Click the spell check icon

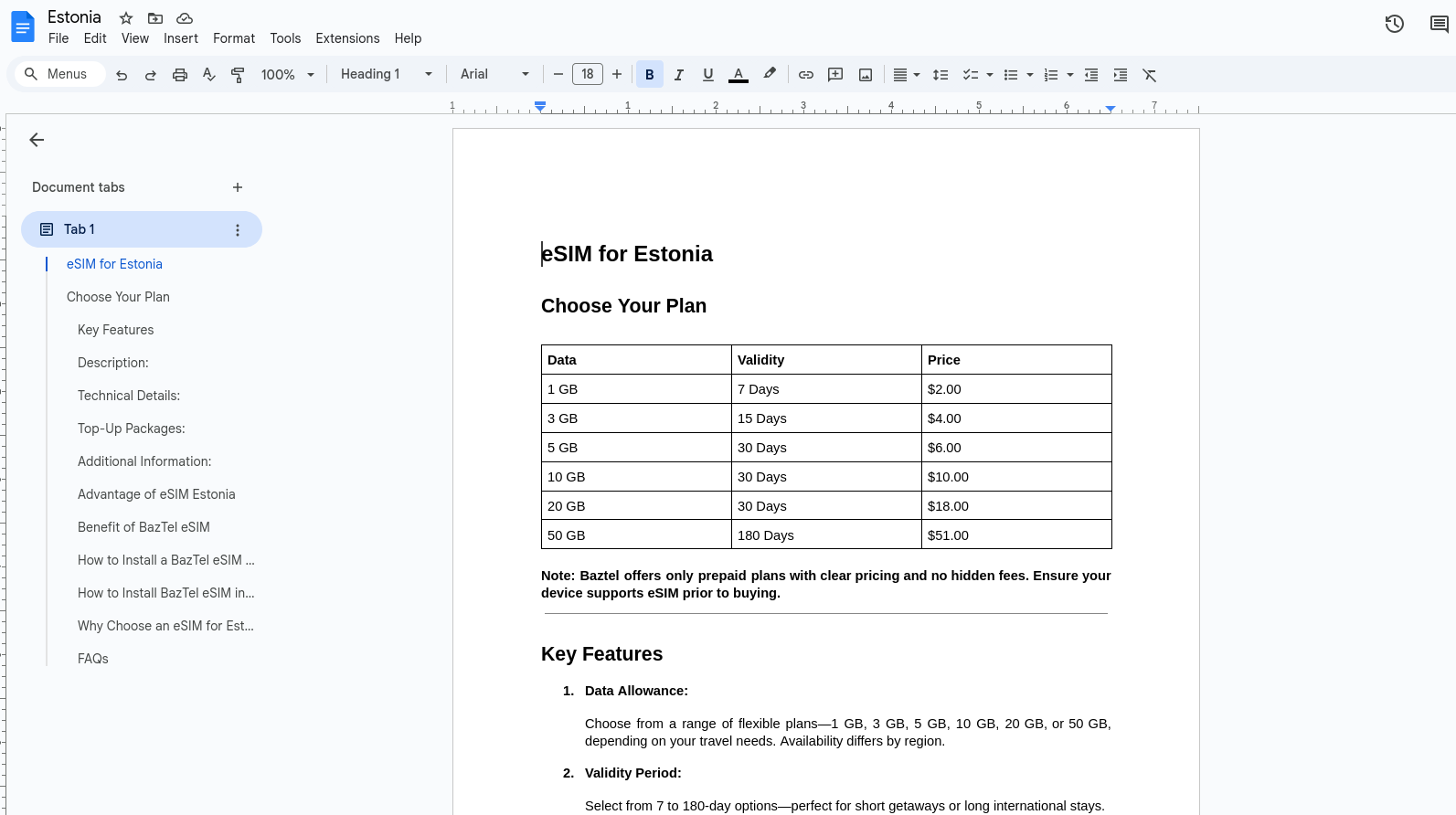tap(209, 75)
